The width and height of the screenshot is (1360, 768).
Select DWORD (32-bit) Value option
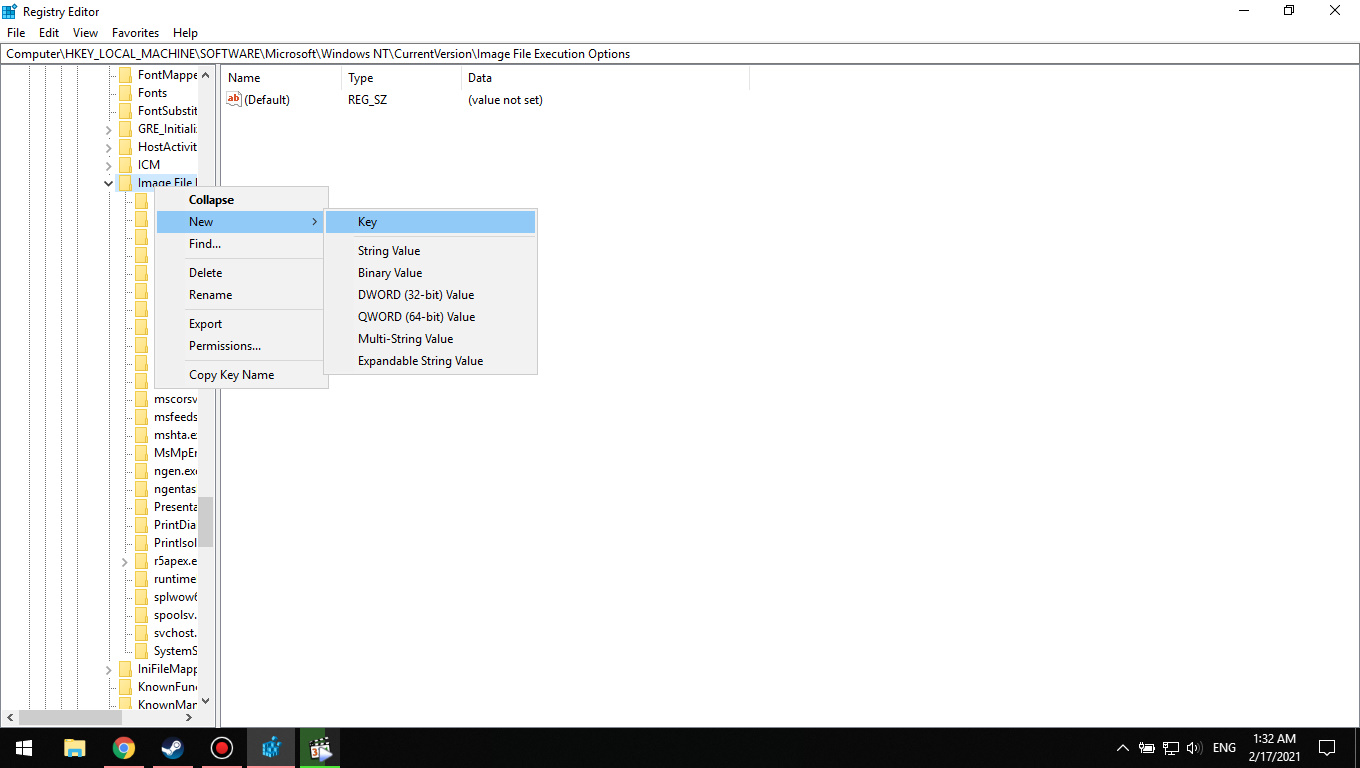click(x=416, y=295)
